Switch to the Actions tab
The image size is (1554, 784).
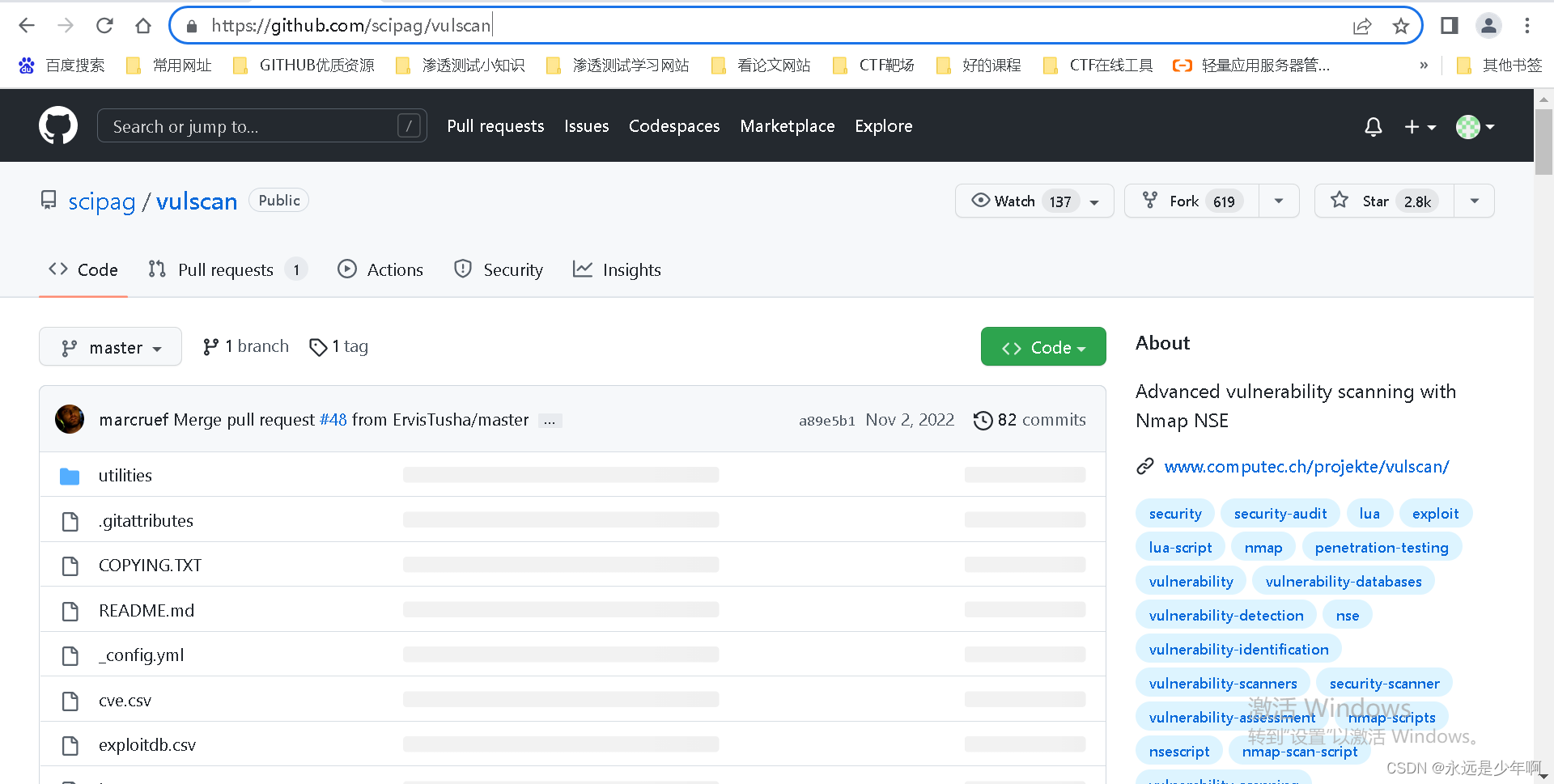pyautogui.click(x=380, y=270)
